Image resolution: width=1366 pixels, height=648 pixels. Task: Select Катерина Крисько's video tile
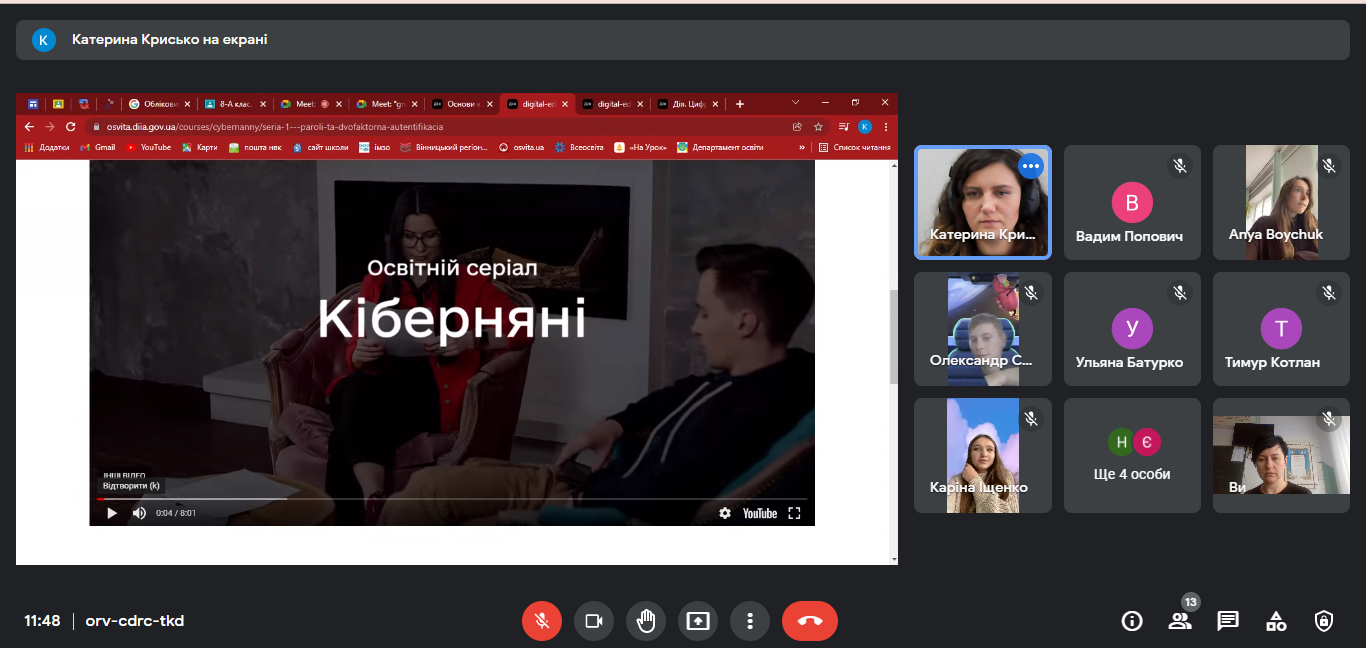tap(982, 203)
